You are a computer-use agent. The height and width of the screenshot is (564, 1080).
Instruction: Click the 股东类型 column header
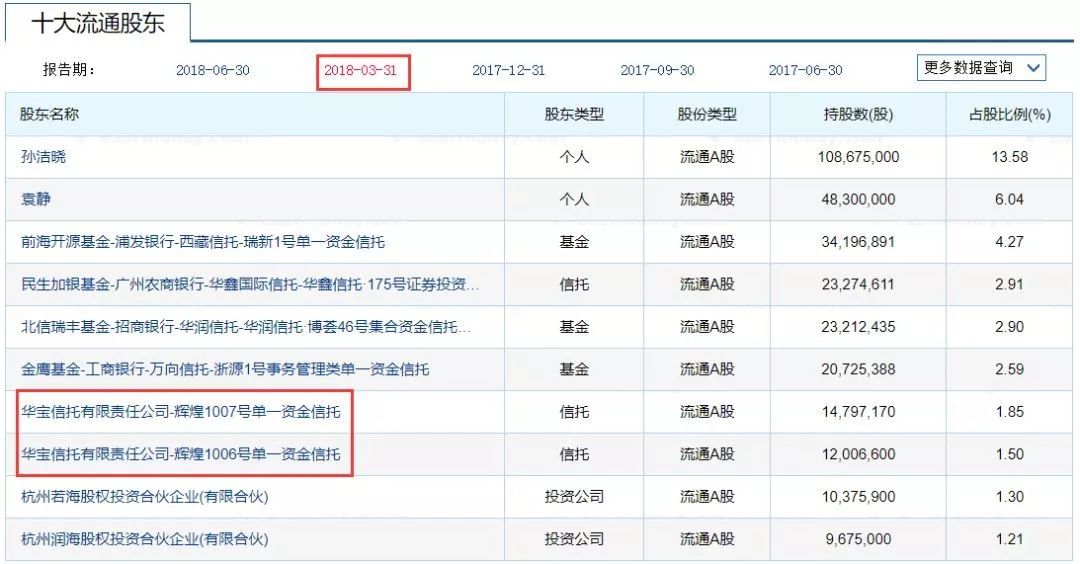tap(574, 114)
